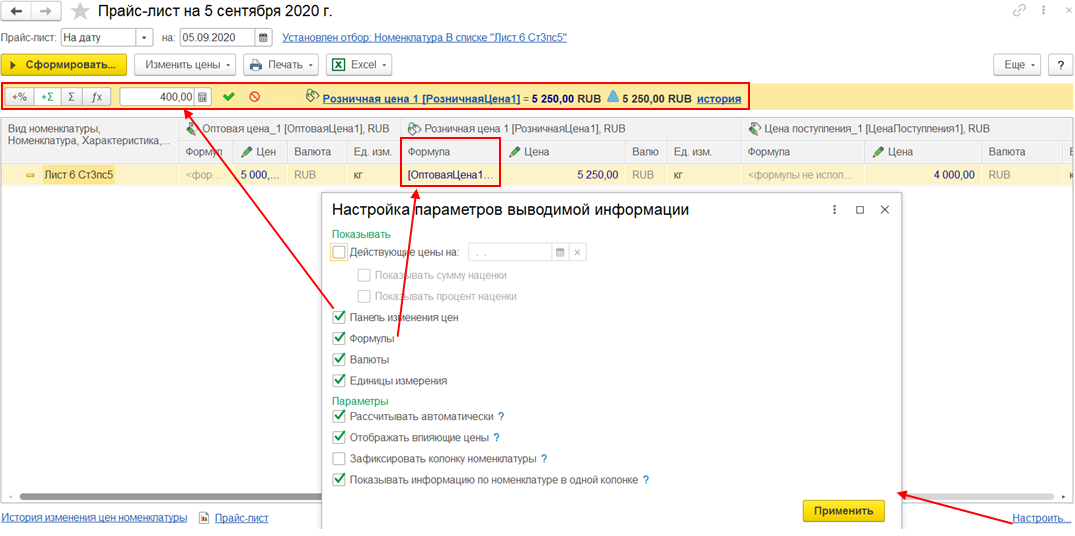Toggle Показывать информацию по номенклатуре в одной колонке
This screenshot has width=1075, height=536.
339,480
